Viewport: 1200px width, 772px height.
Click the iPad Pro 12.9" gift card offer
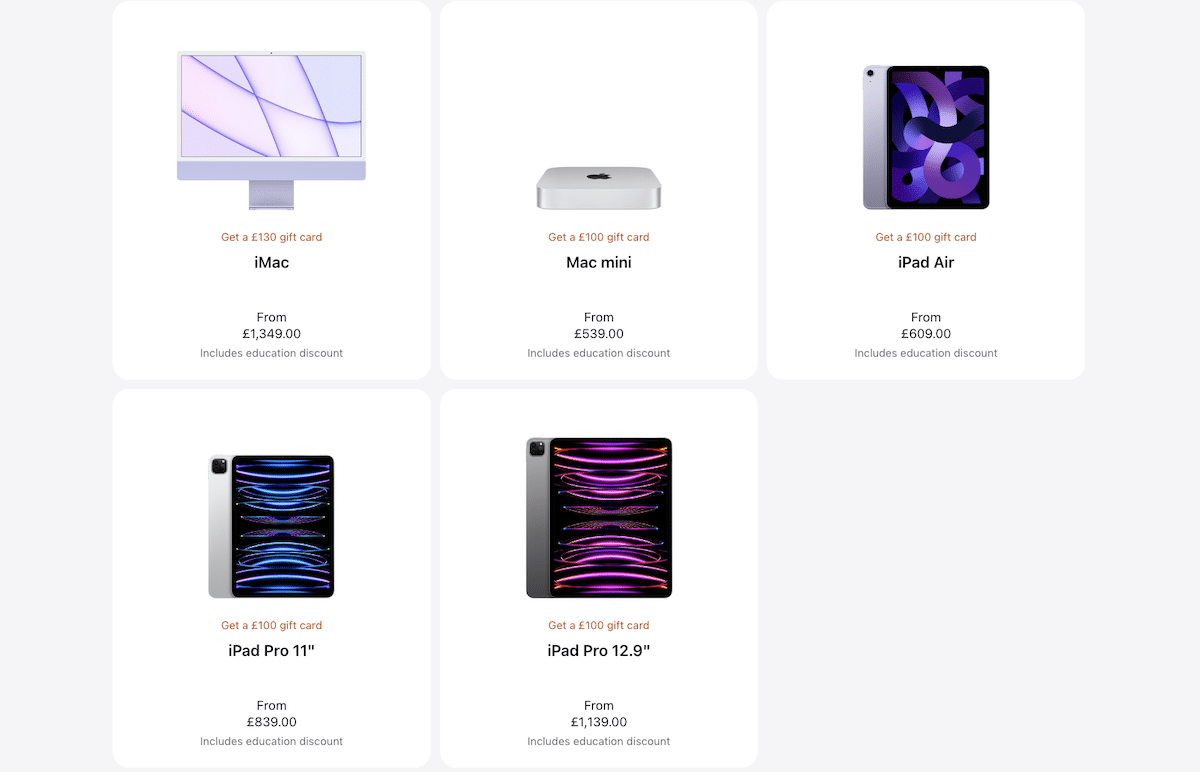click(x=599, y=625)
